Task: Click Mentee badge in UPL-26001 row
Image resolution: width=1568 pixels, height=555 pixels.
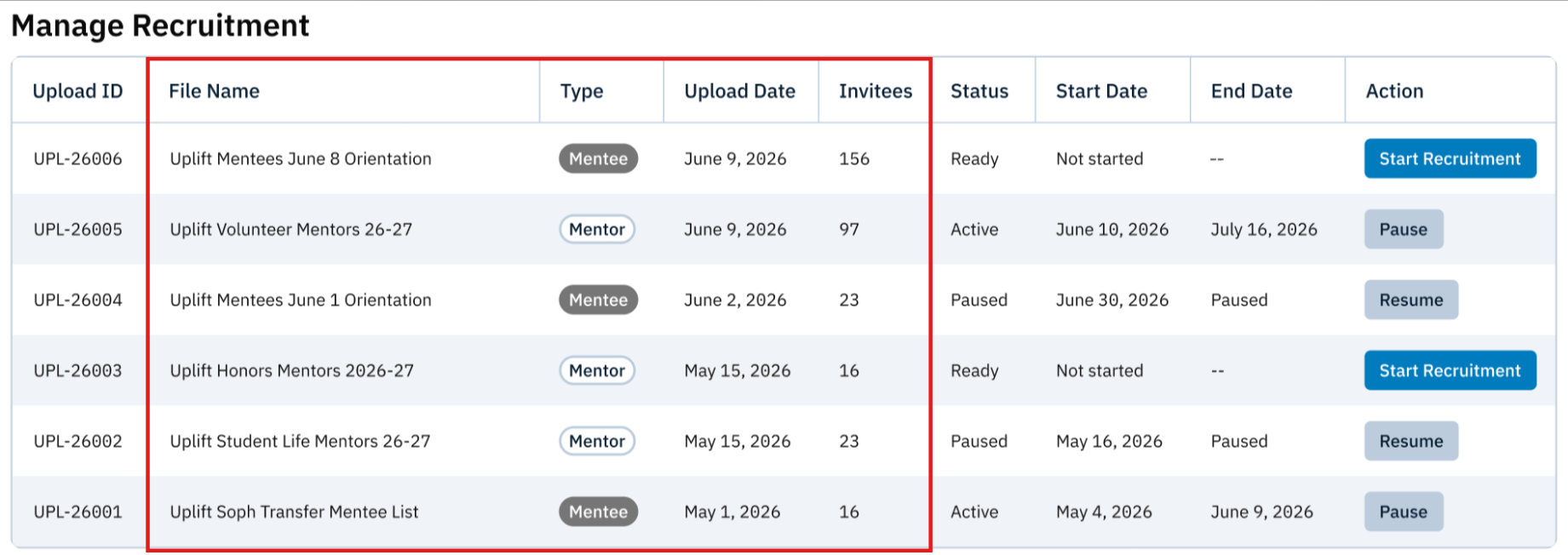Action: pos(598,512)
